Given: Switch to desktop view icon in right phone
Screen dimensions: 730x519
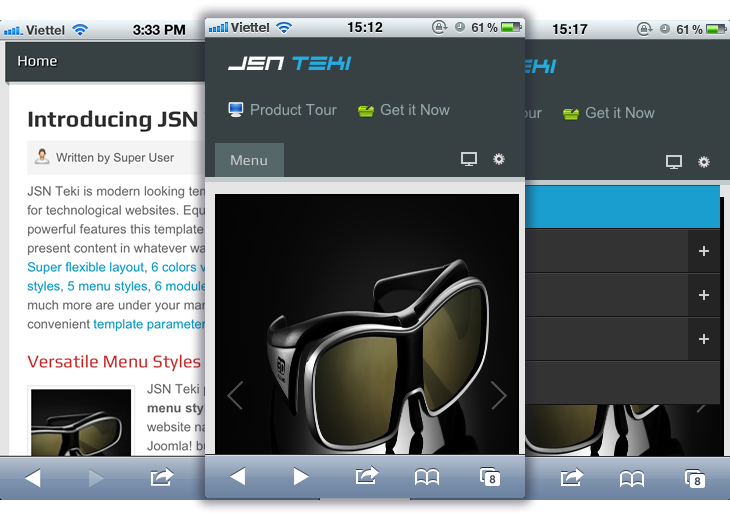Looking at the screenshot, I should pyautogui.click(x=674, y=162).
